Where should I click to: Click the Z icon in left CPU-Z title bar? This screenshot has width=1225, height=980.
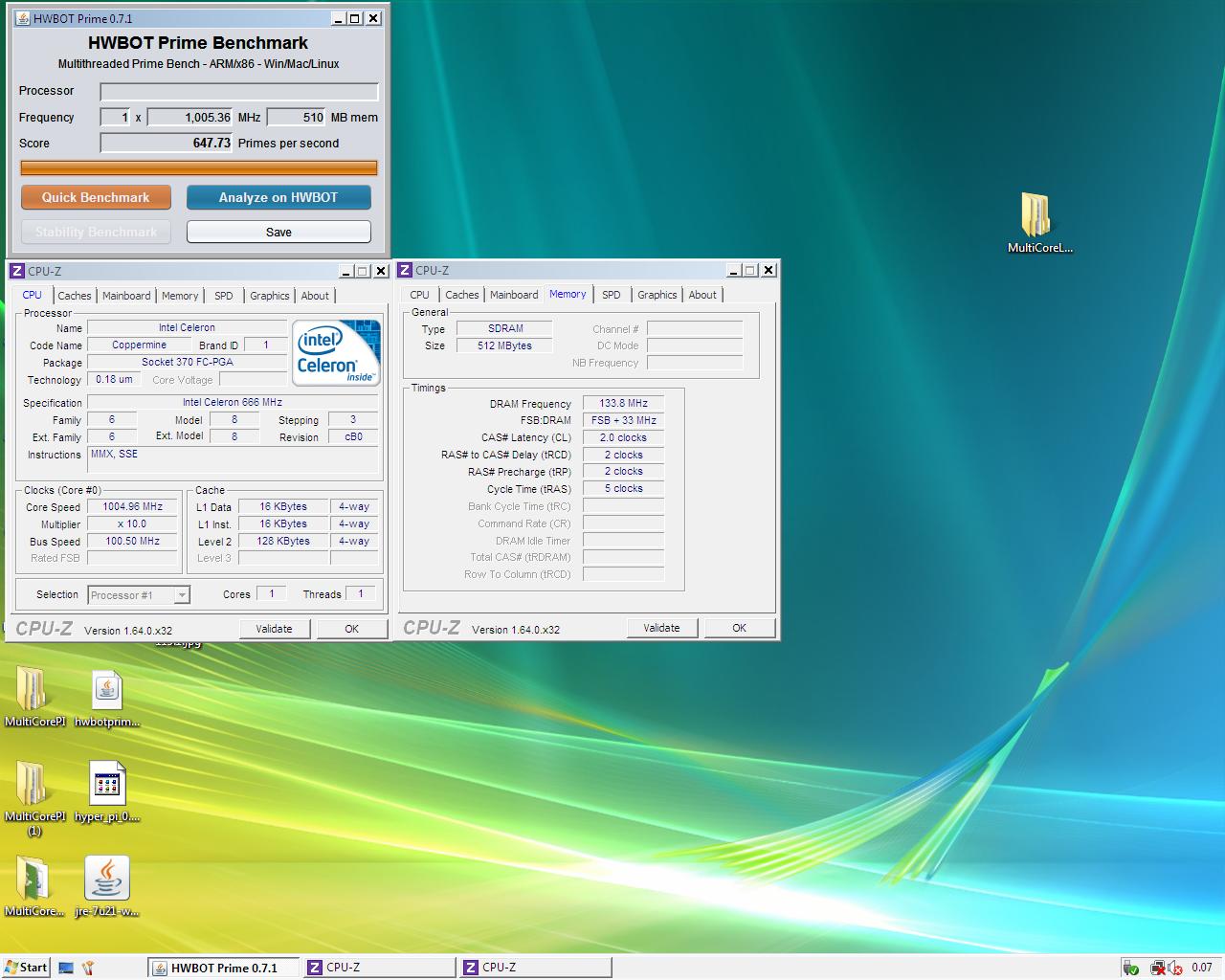(x=17, y=271)
